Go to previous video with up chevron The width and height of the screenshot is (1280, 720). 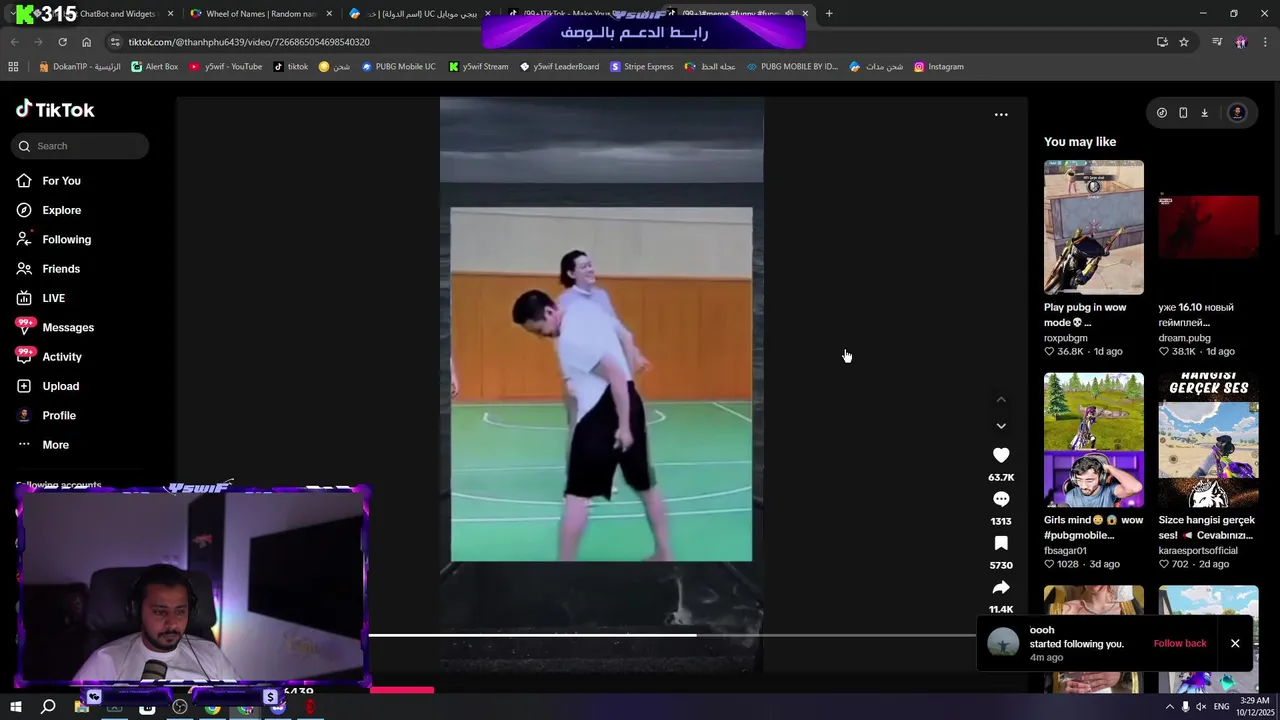(x=1001, y=399)
